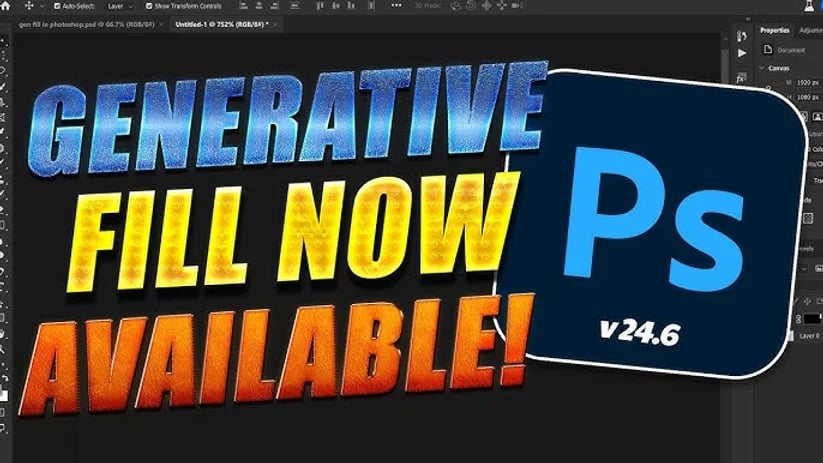The height and width of the screenshot is (463, 823).
Task: Select the Layer 0 layer name
Action: point(811,336)
